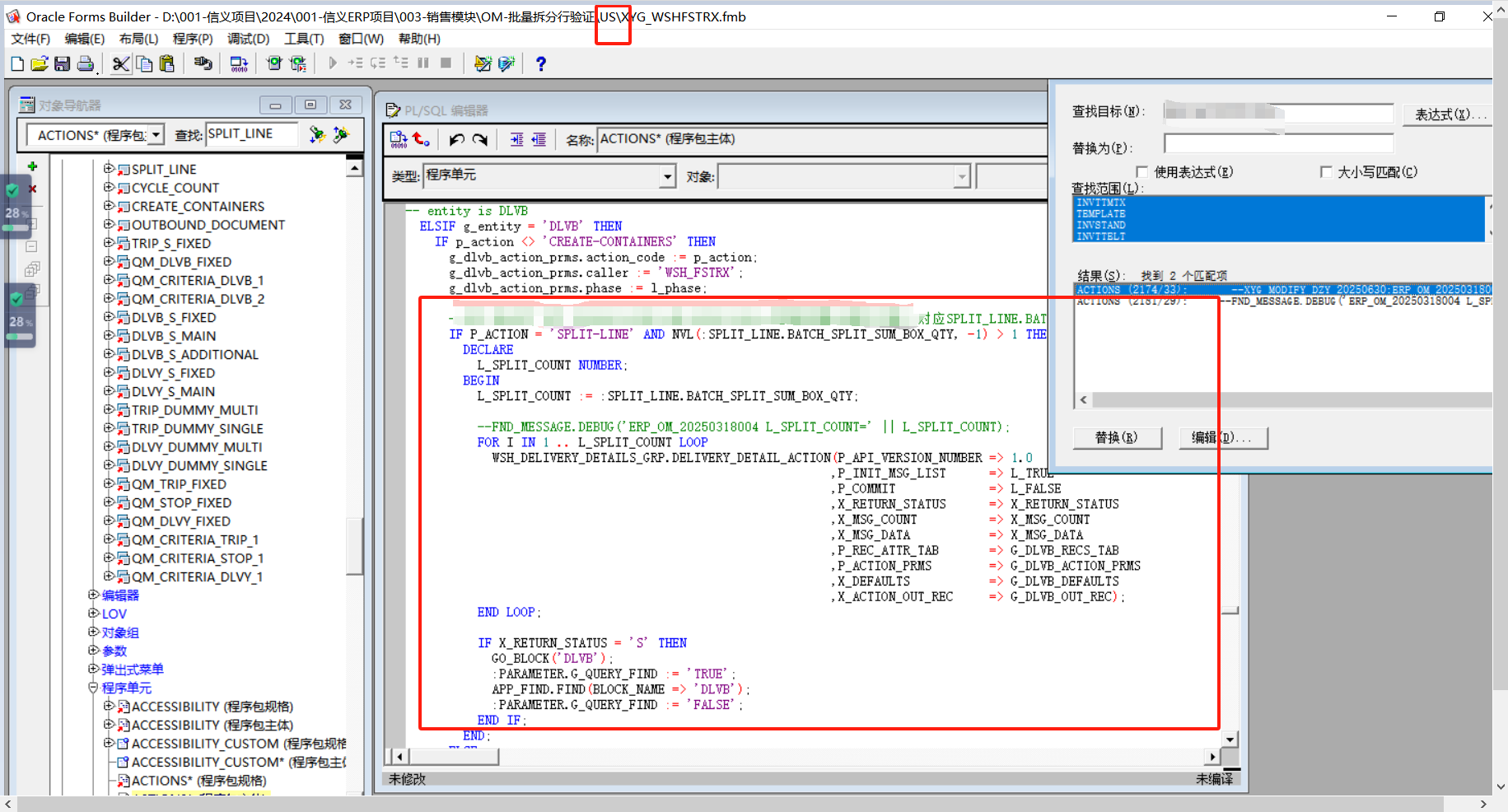
Task: Compile the module with the 01010 compile icon
Action: [239, 63]
